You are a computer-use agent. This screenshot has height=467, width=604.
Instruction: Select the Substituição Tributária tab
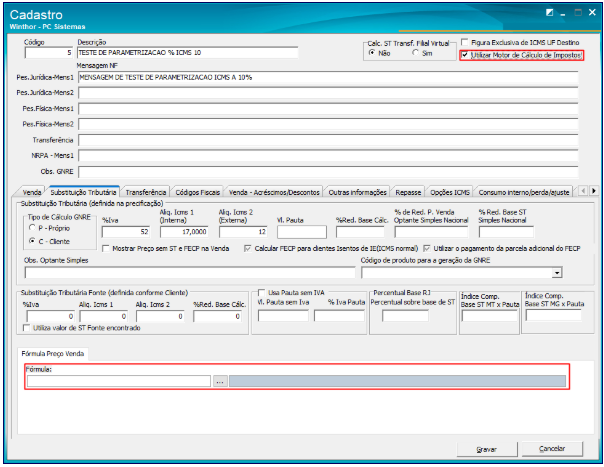click(83, 192)
